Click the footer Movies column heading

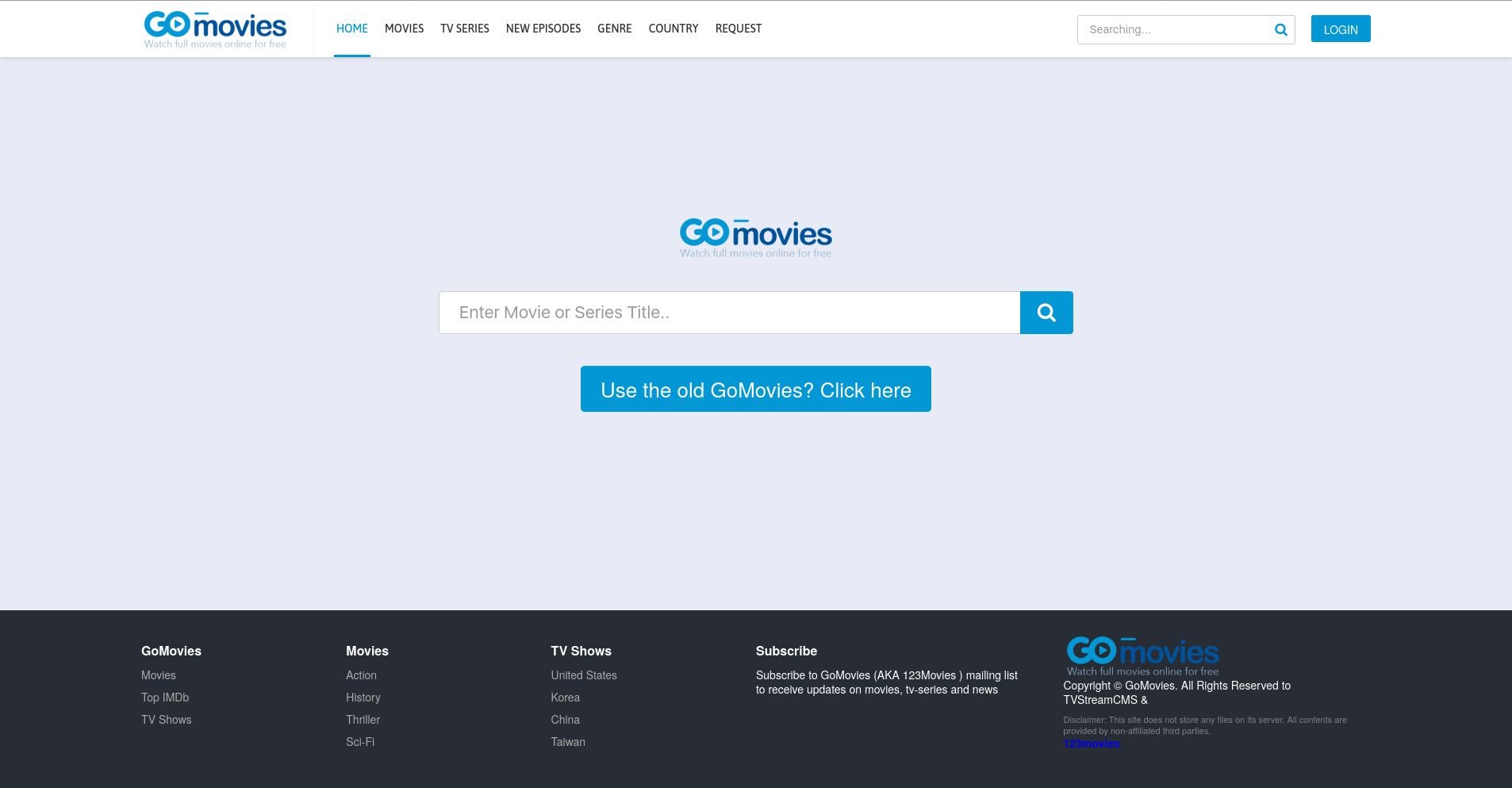367,651
